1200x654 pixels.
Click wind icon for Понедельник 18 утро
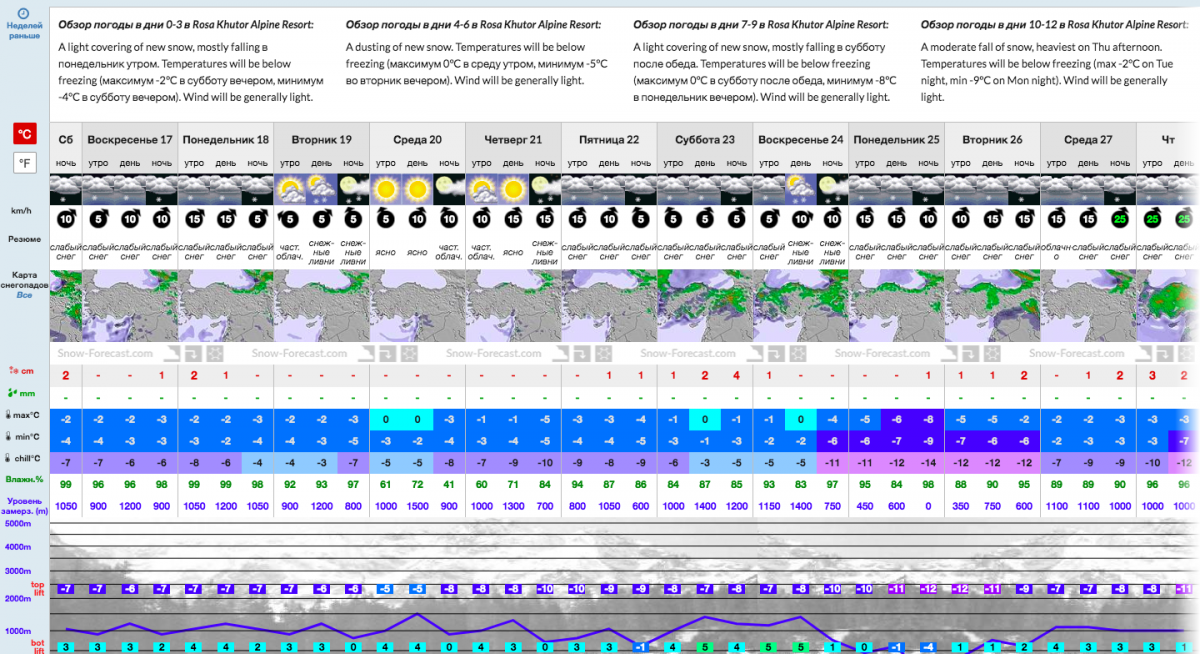[194, 219]
